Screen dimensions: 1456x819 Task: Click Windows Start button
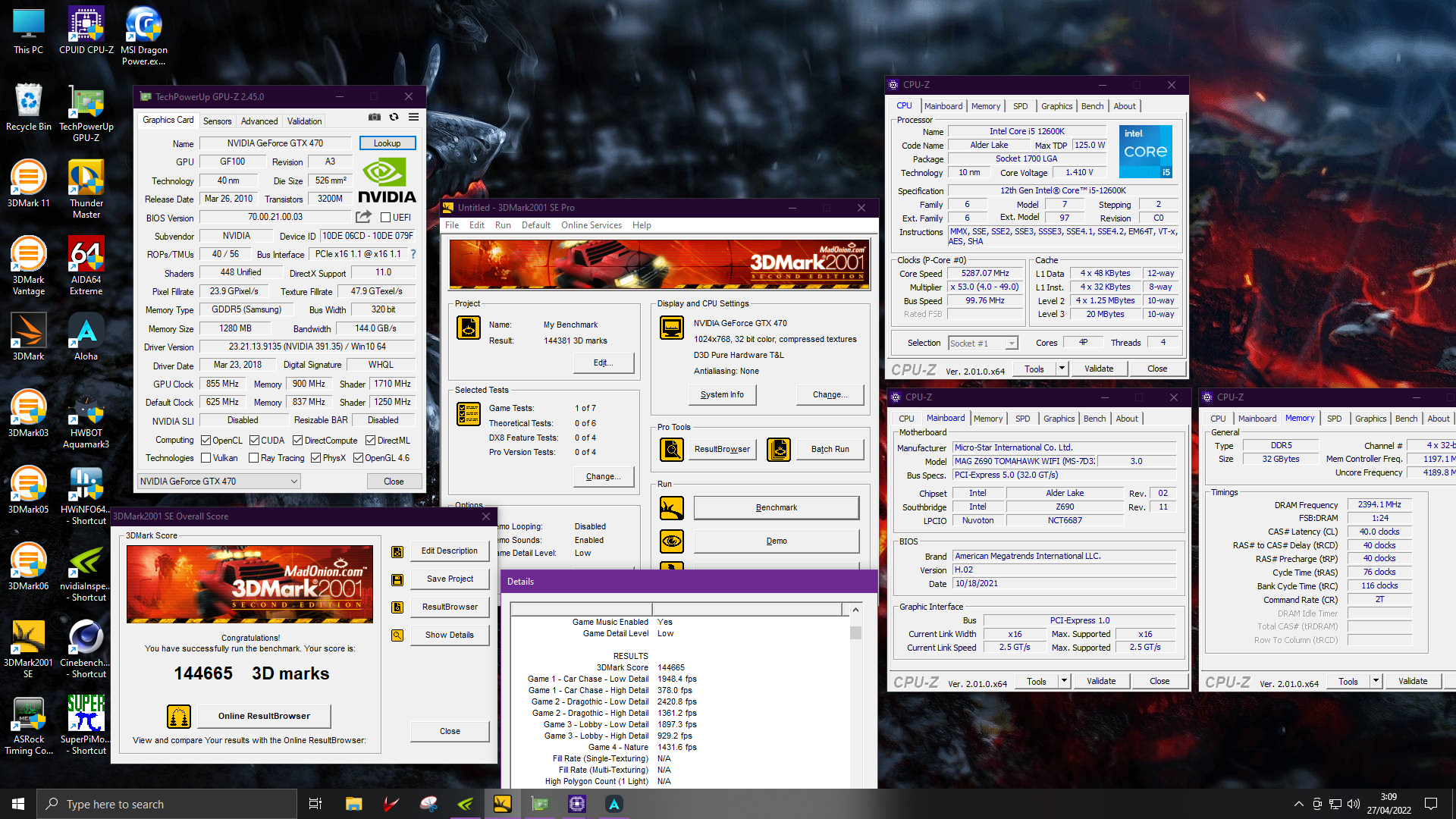[18, 804]
